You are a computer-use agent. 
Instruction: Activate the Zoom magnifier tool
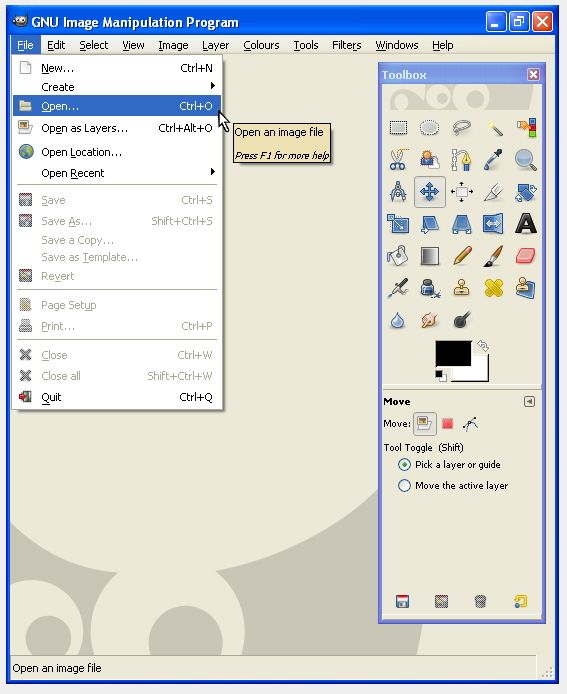pyautogui.click(x=525, y=160)
